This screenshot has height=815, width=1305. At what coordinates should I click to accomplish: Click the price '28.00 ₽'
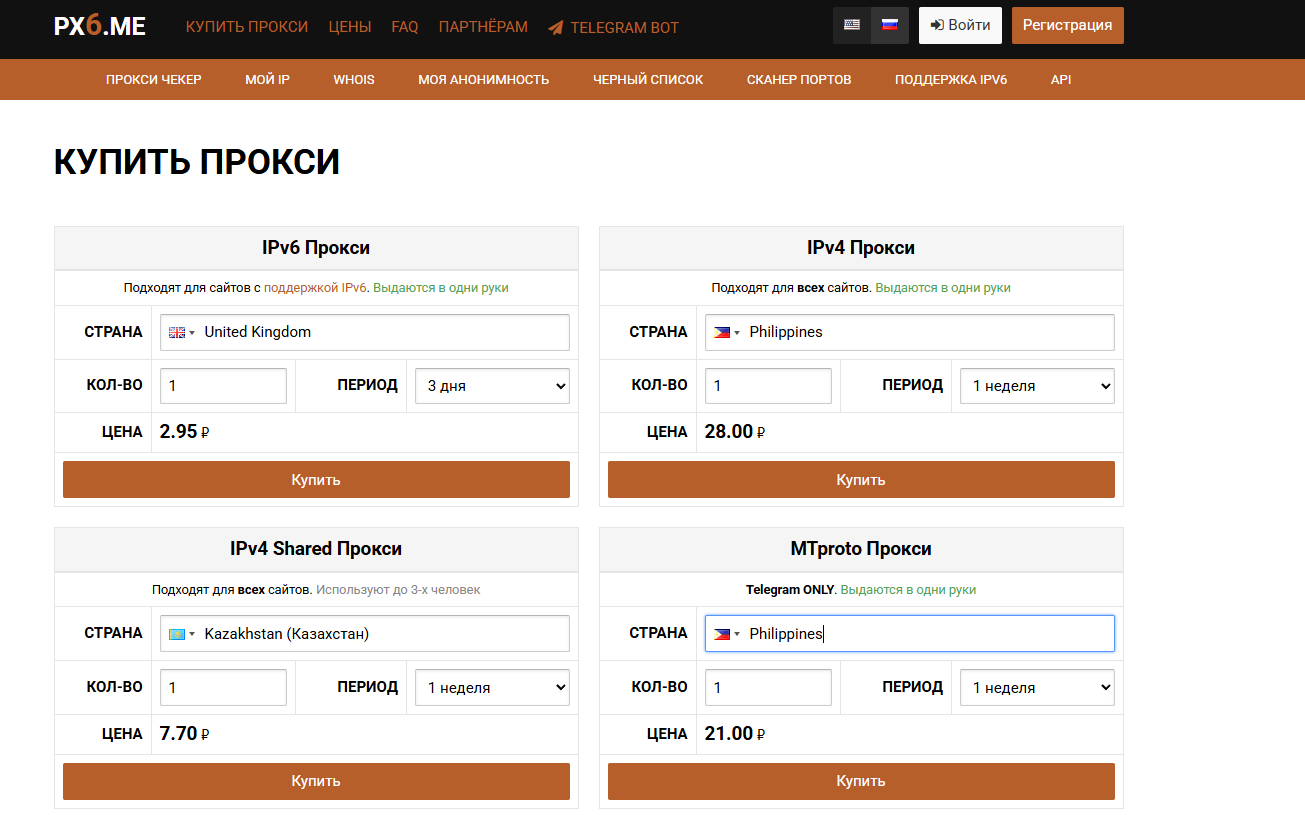click(x=735, y=432)
